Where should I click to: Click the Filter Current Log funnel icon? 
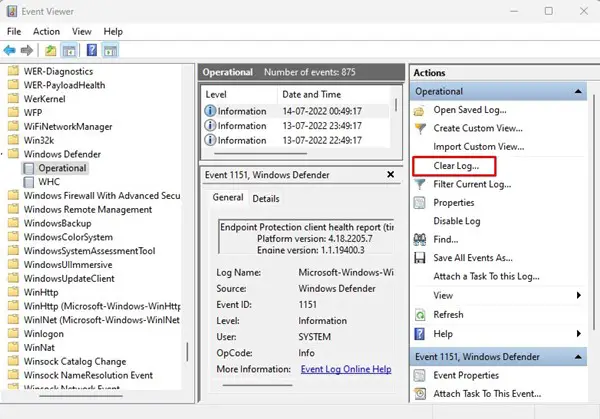pos(420,184)
